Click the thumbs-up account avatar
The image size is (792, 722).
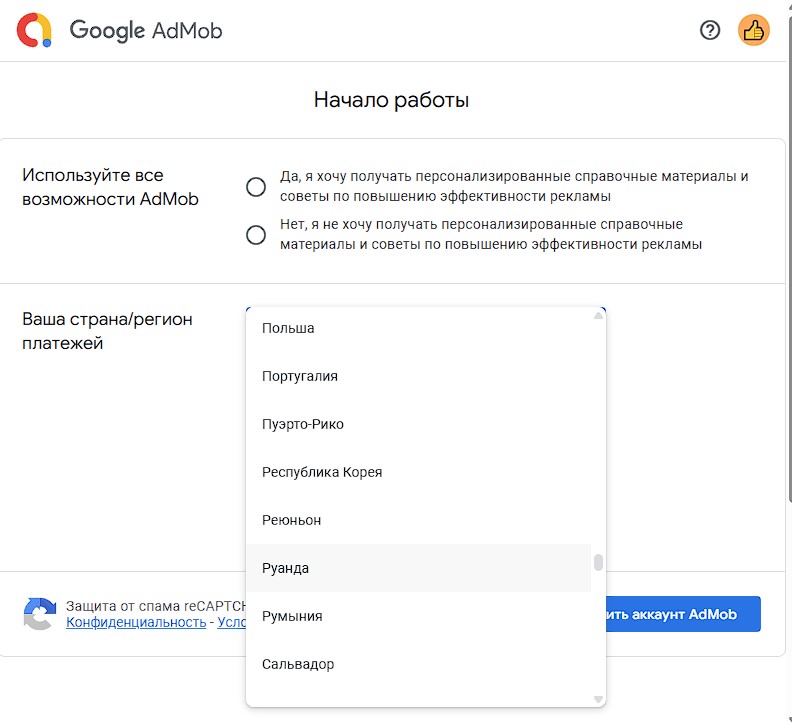[754, 30]
